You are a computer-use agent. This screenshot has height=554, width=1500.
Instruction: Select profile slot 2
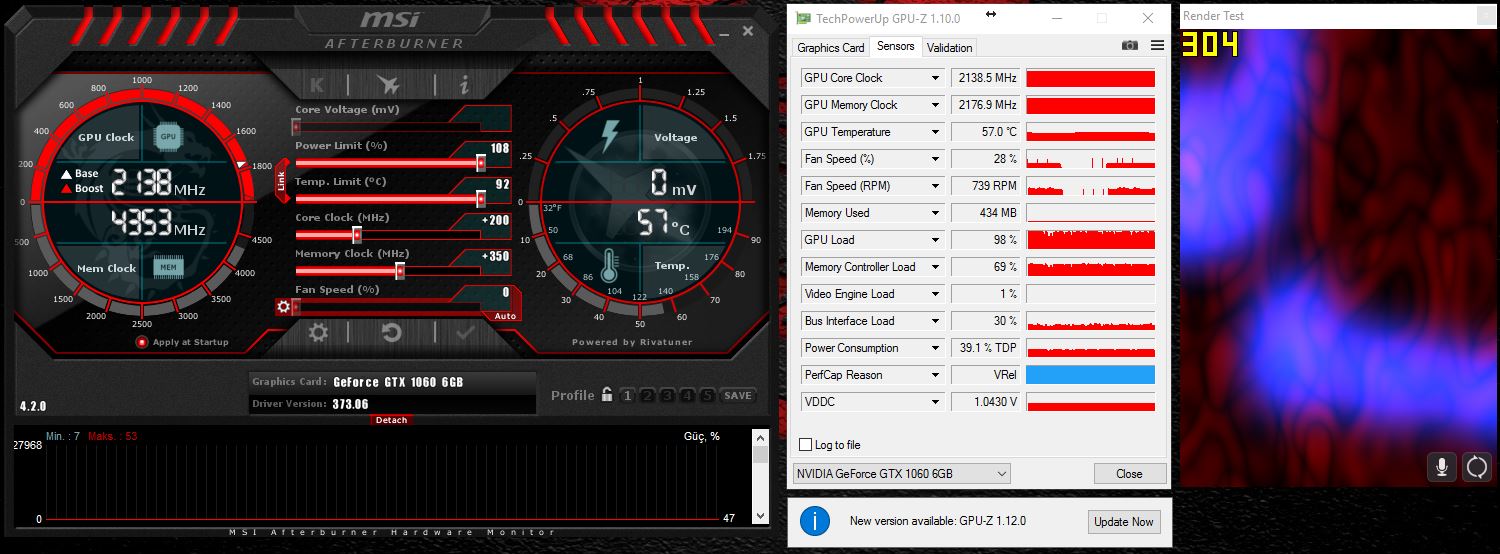647,396
